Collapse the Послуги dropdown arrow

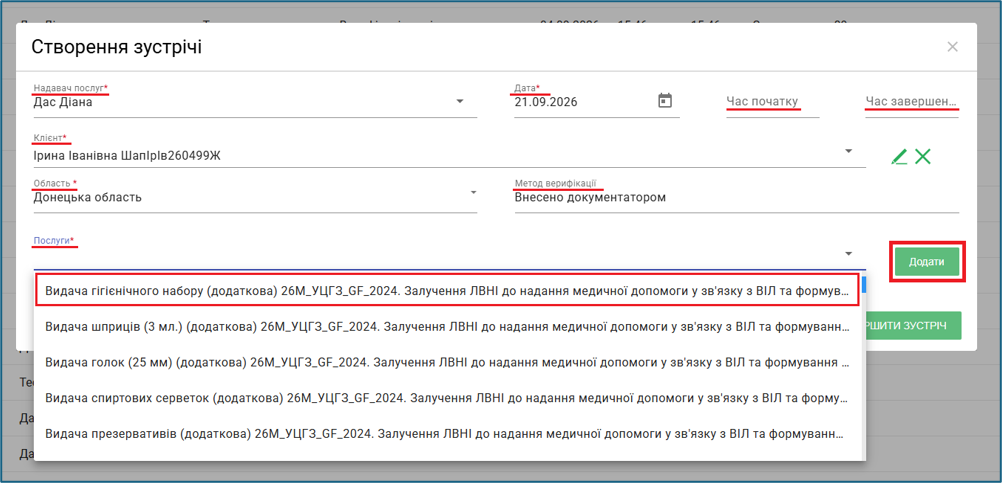pos(848,254)
